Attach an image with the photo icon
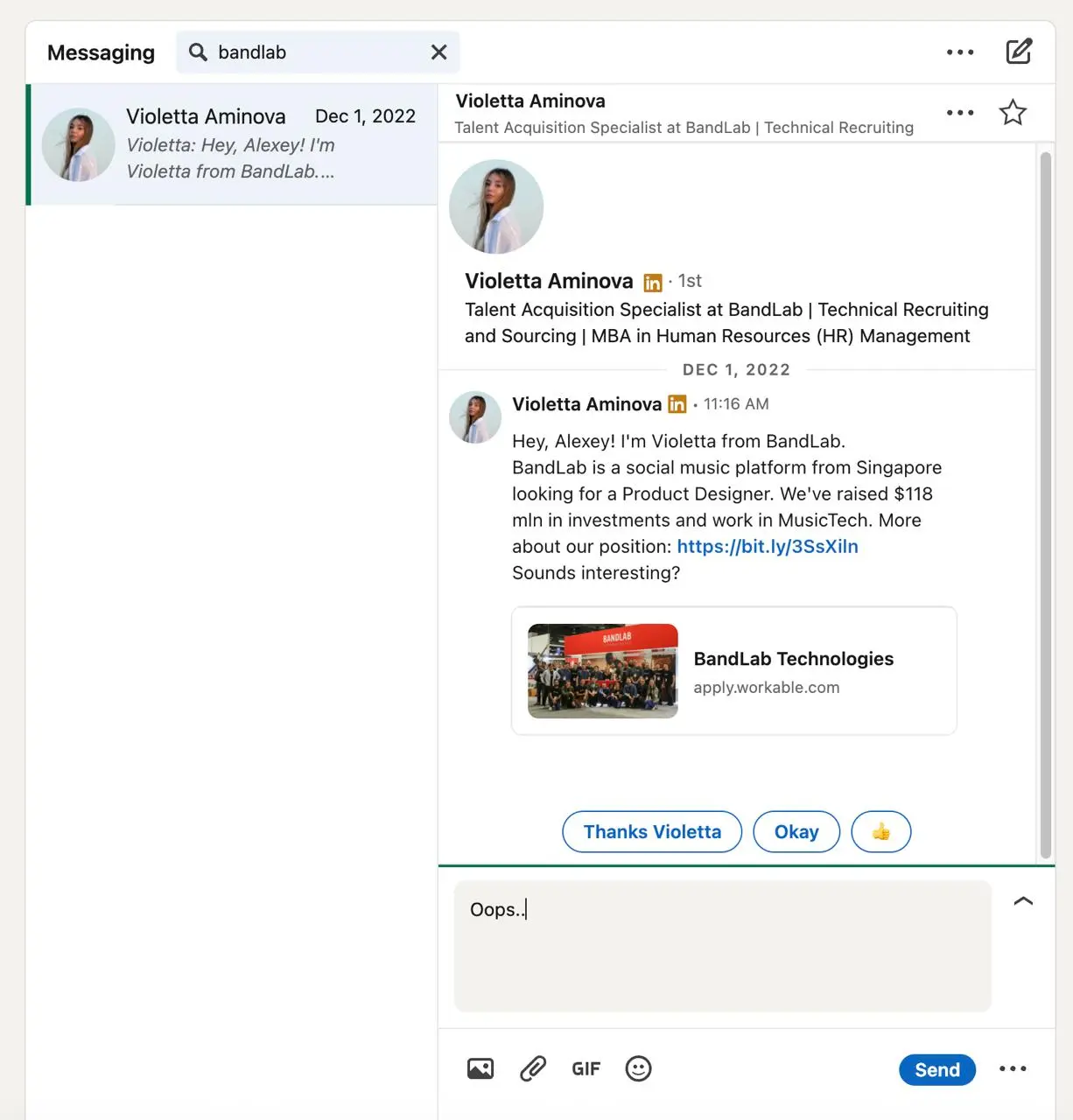This screenshot has height=1120, width=1073. (480, 1068)
